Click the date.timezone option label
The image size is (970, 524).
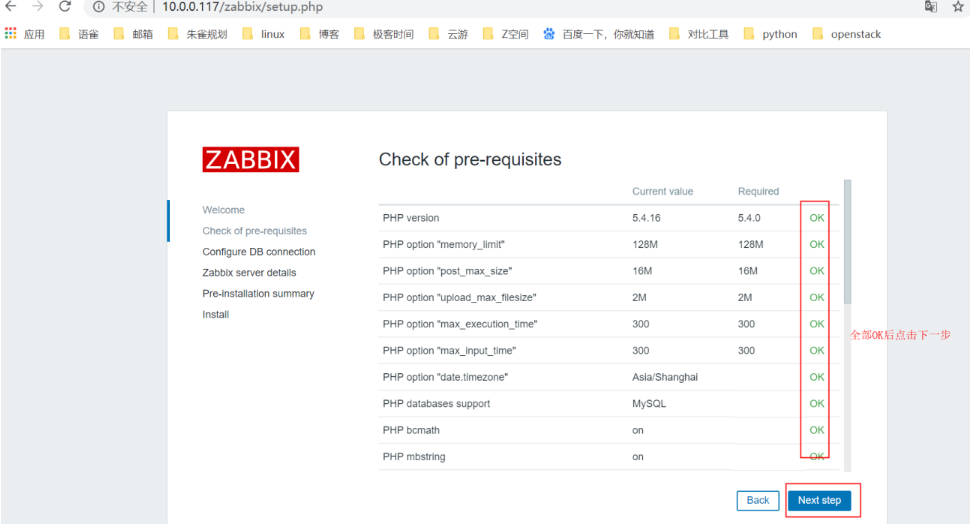(x=445, y=377)
